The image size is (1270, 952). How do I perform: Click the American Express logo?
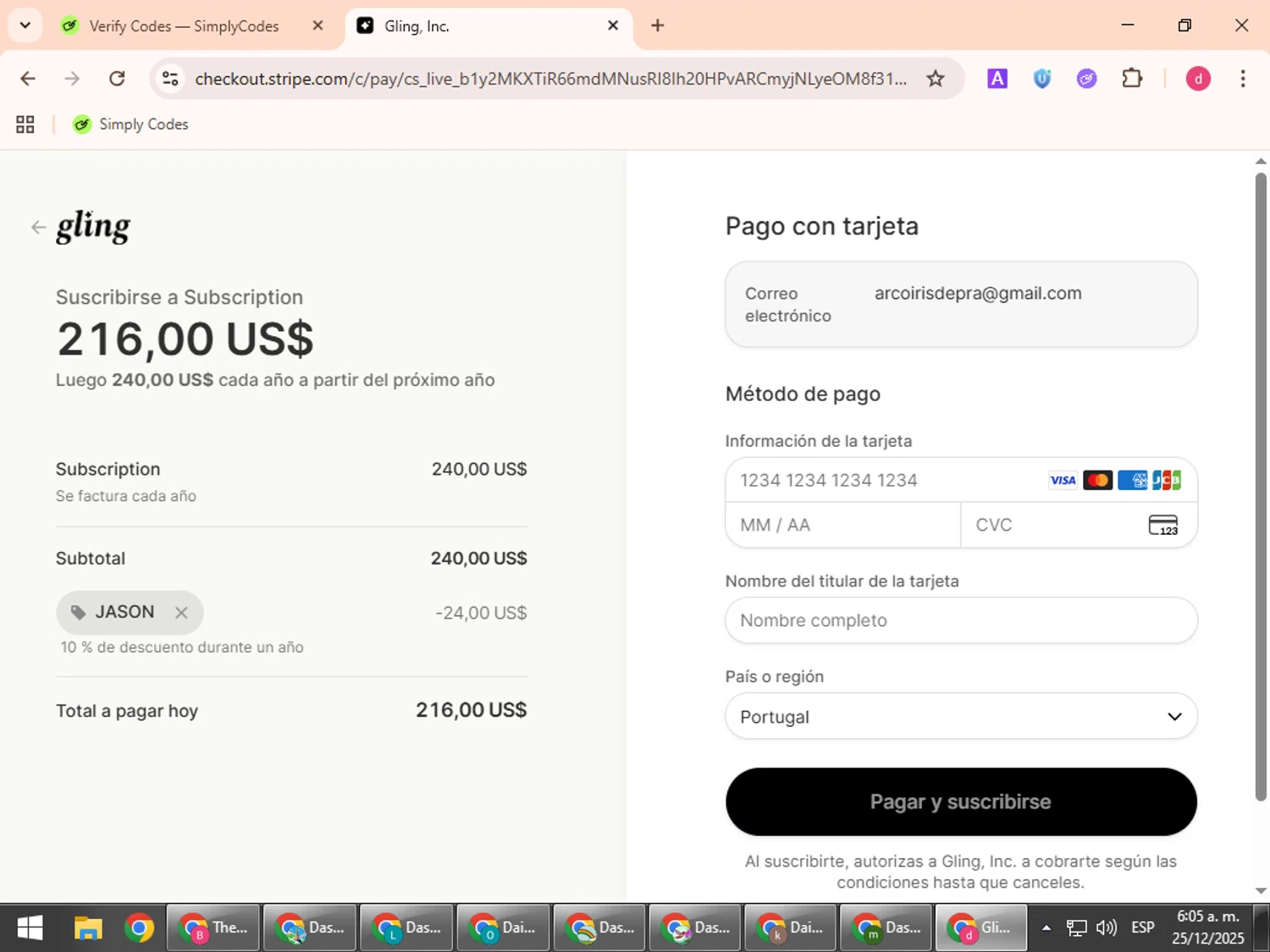pos(1132,481)
